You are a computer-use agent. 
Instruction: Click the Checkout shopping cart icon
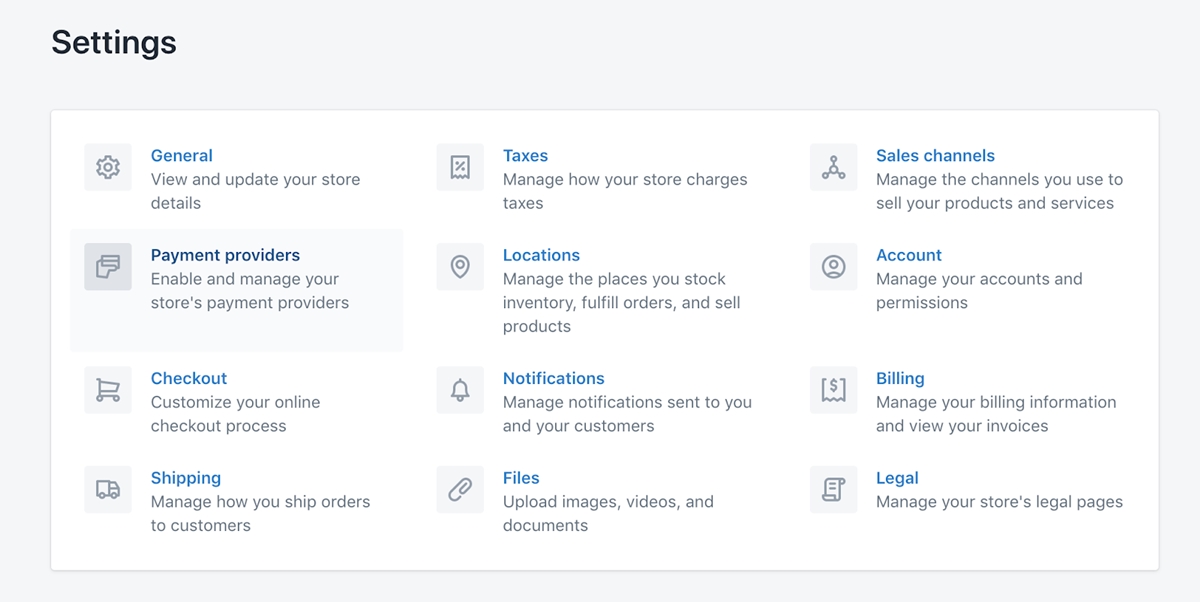[108, 390]
